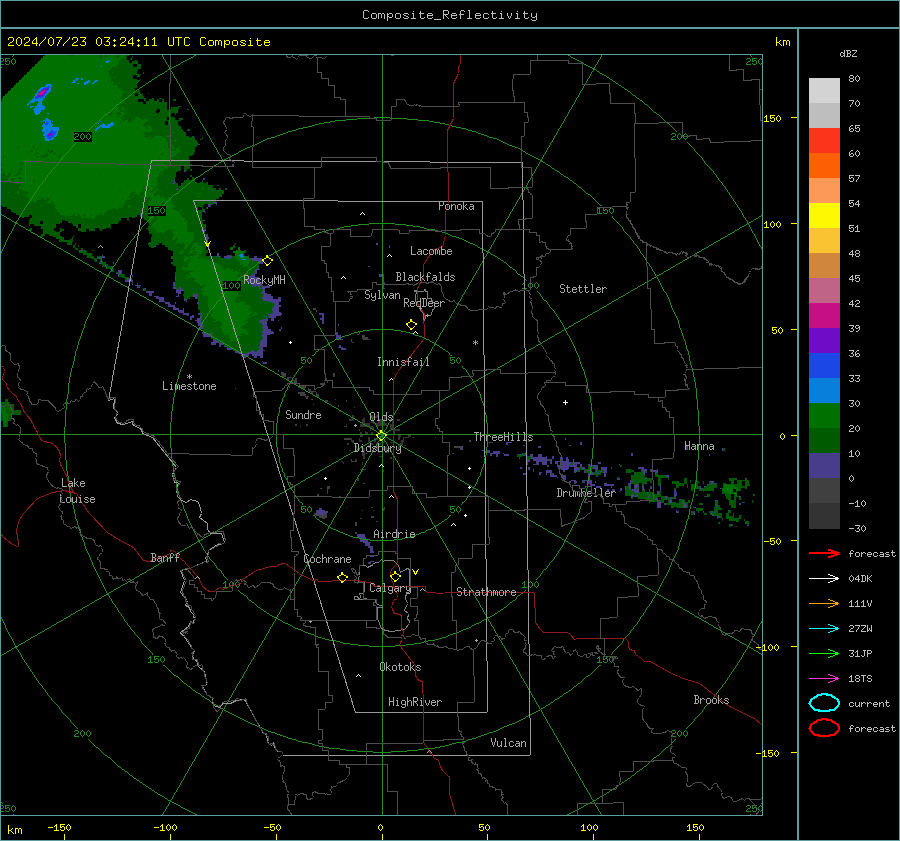Click the Airdrie city label
The image size is (900, 841).
394,534
